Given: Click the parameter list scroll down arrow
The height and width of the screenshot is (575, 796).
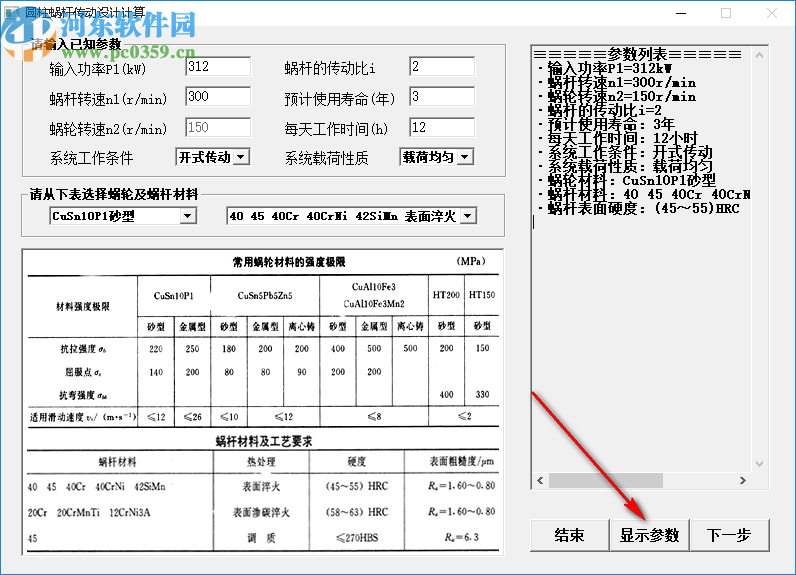Looking at the screenshot, I should click(x=759, y=463).
